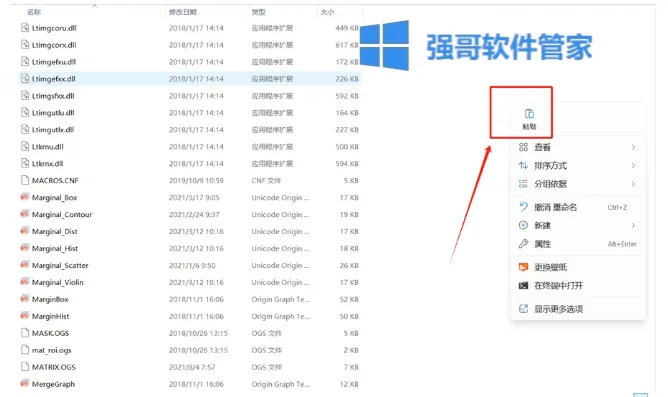Click the Marginal_Contour Origin icon
This screenshot has height=397, width=668.
[x=25, y=214]
